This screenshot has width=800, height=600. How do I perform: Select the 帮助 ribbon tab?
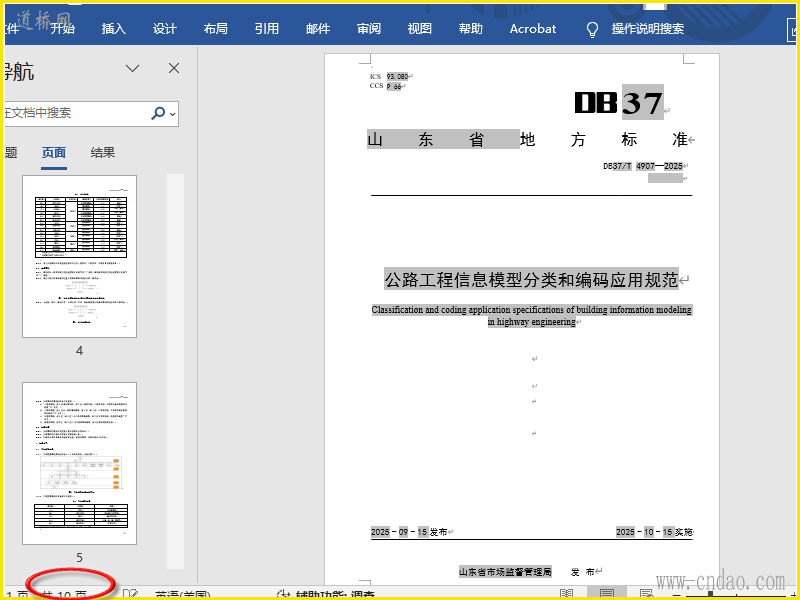point(470,29)
